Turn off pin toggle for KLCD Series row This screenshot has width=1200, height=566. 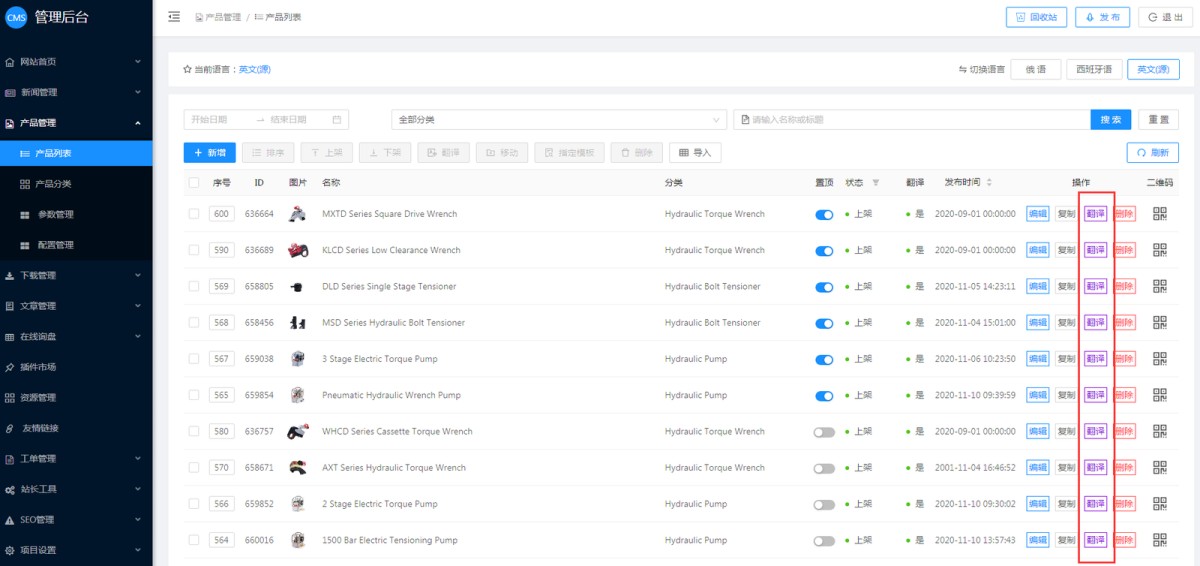click(824, 251)
